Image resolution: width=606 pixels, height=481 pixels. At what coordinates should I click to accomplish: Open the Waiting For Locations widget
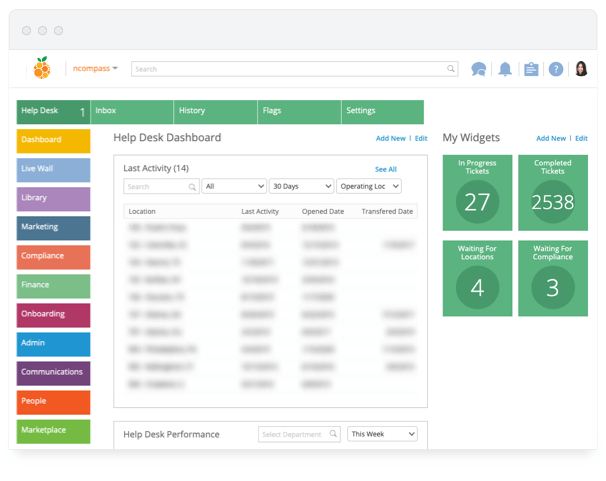click(x=477, y=278)
